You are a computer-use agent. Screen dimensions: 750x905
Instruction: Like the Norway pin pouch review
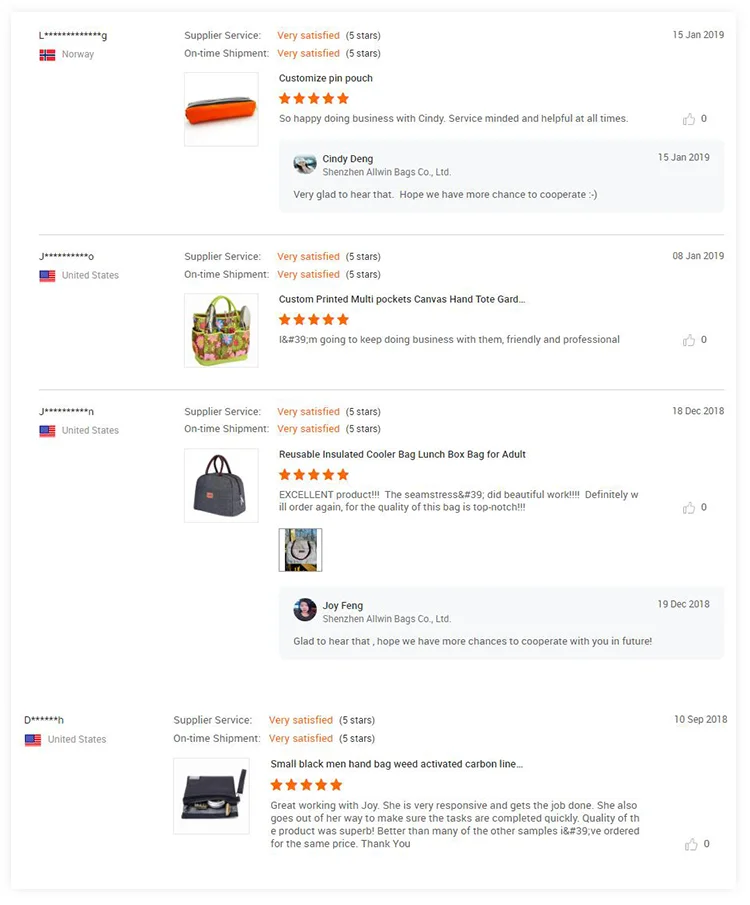coord(689,119)
